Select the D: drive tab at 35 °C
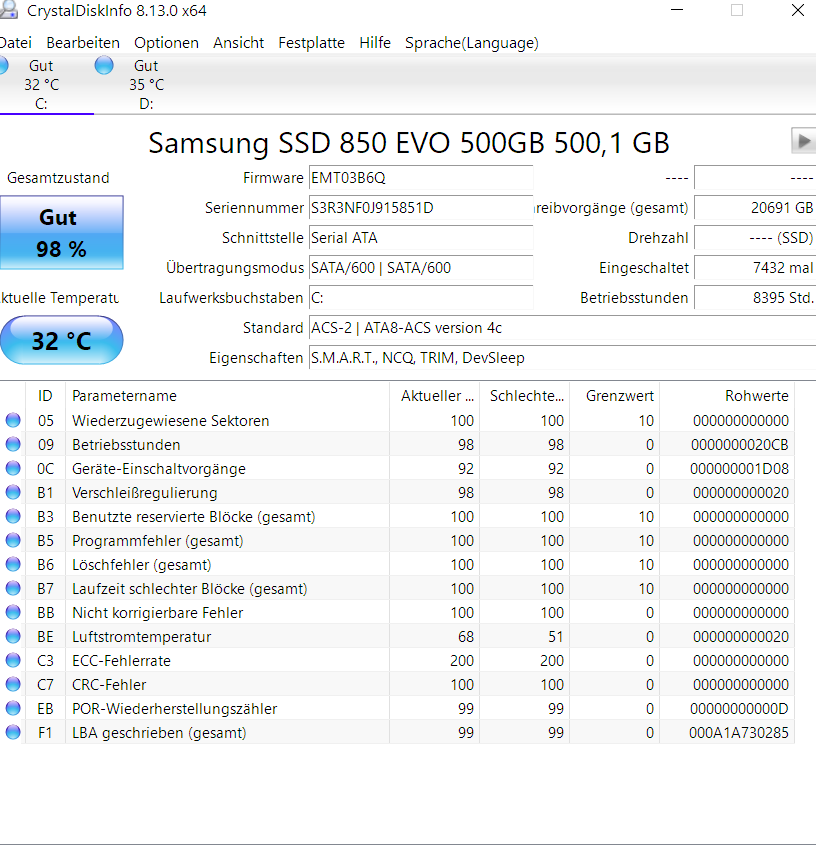The height and width of the screenshot is (855, 816). [146, 84]
